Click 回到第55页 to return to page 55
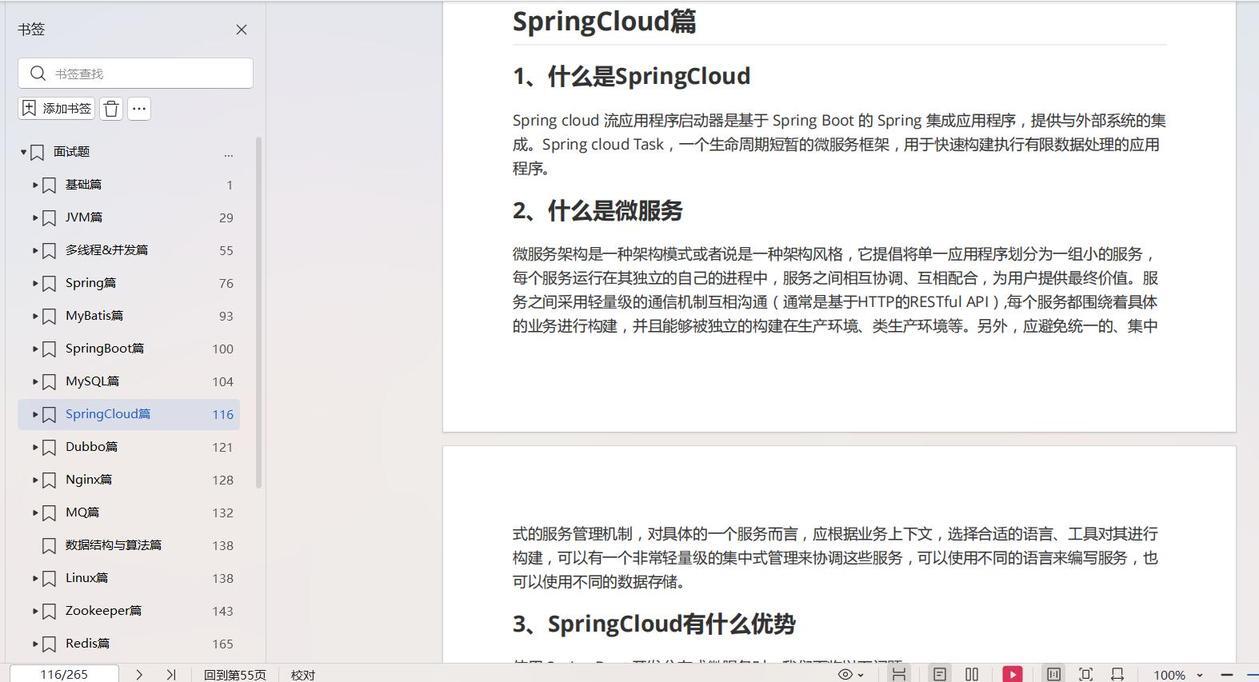This screenshot has width=1259, height=682. tap(235, 675)
